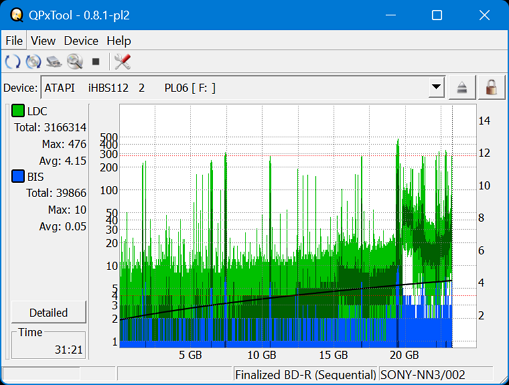Image resolution: width=509 pixels, height=385 pixels.
Task: Close the QPxTool window
Action: tap(484, 15)
